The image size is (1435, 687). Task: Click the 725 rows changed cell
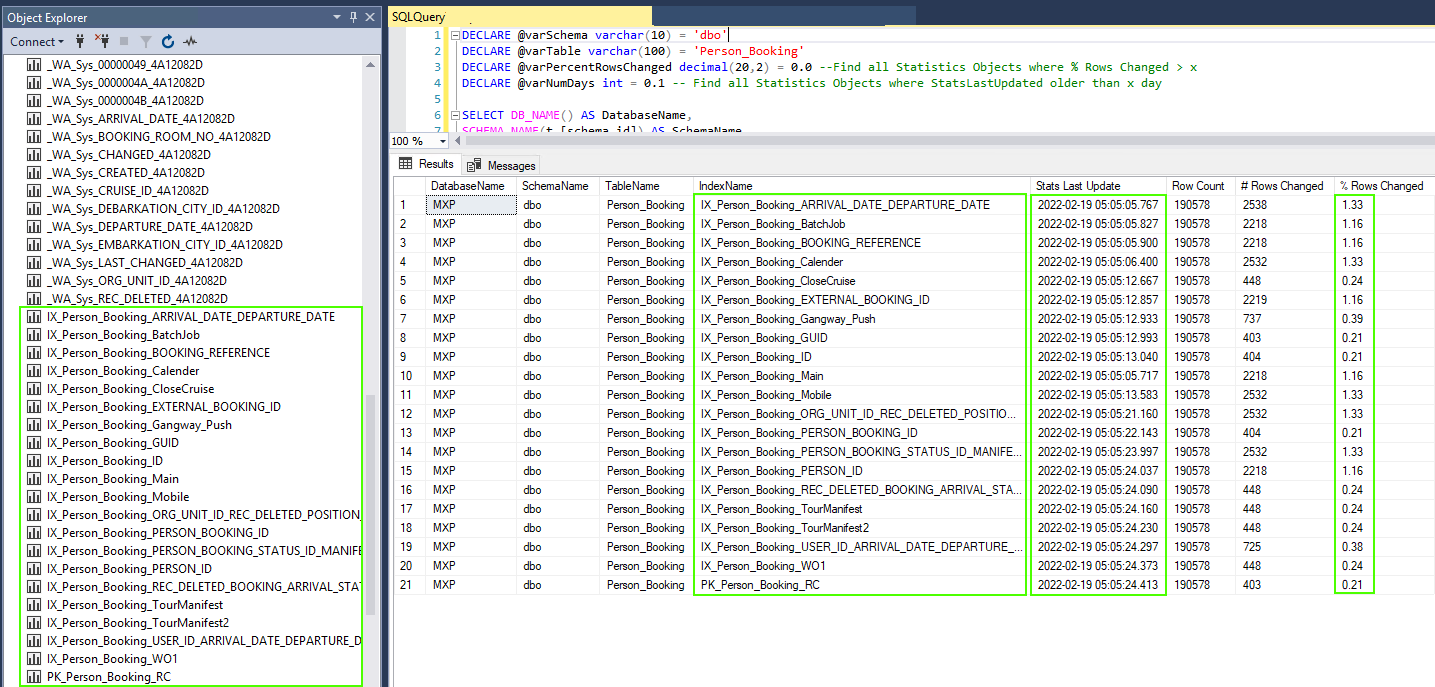coord(1283,547)
